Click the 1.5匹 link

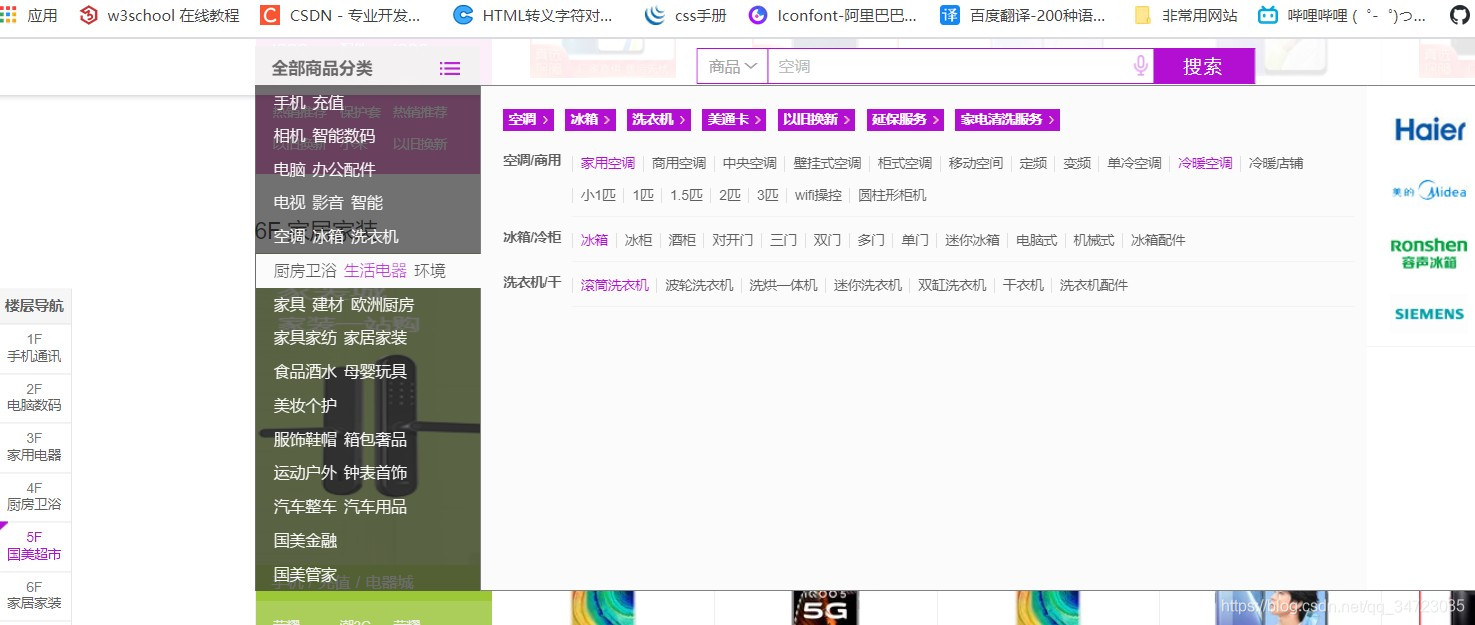click(686, 195)
